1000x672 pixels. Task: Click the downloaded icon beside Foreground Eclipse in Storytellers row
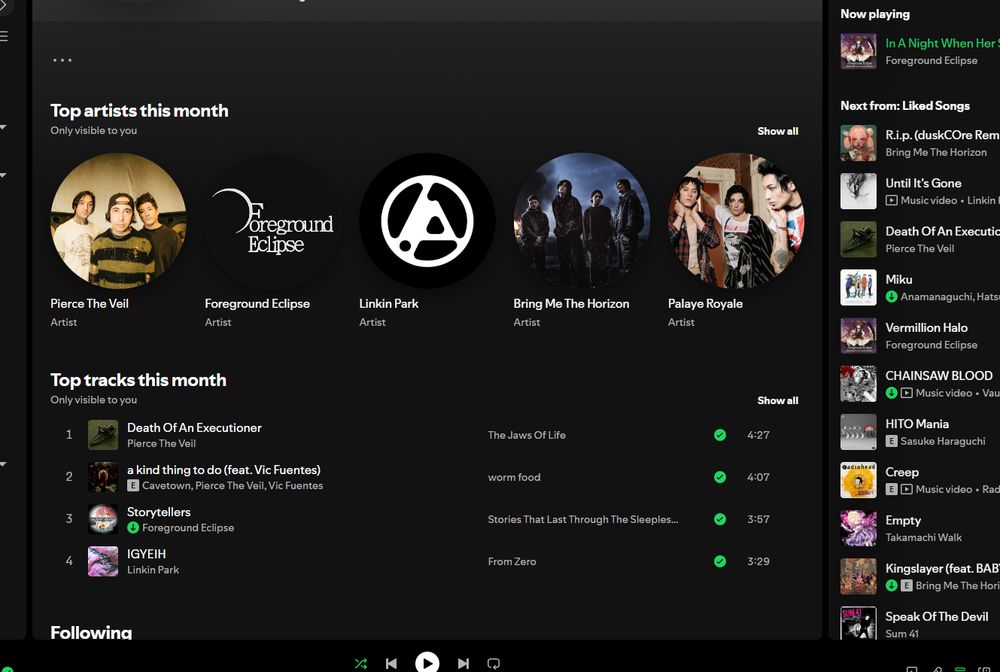133,527
